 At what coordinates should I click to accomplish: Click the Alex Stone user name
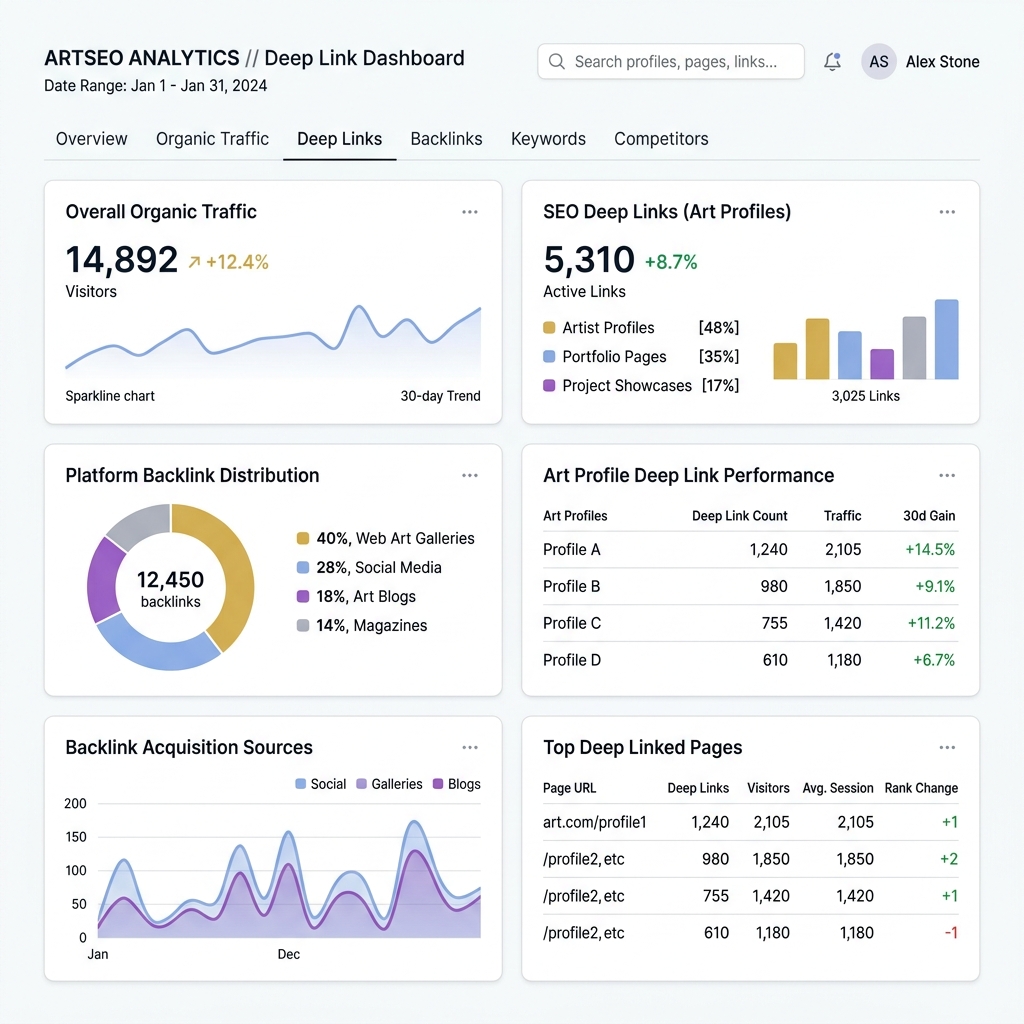point(942,61)
